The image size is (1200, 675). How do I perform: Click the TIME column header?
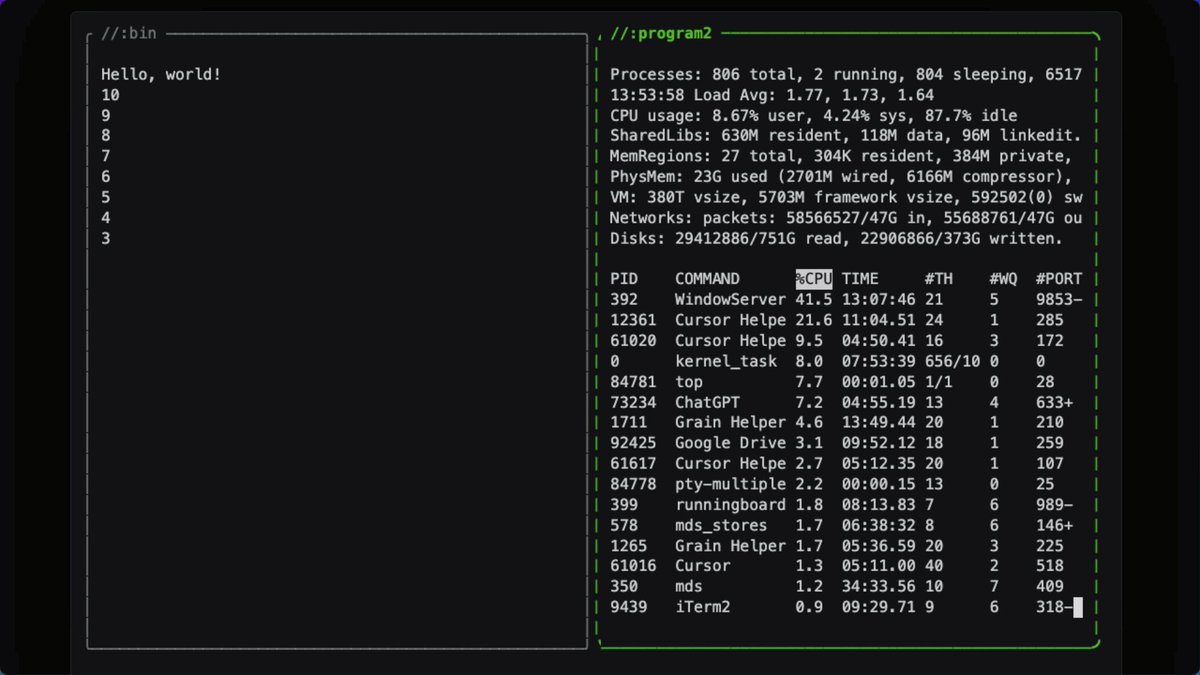[x=860, y=279]
